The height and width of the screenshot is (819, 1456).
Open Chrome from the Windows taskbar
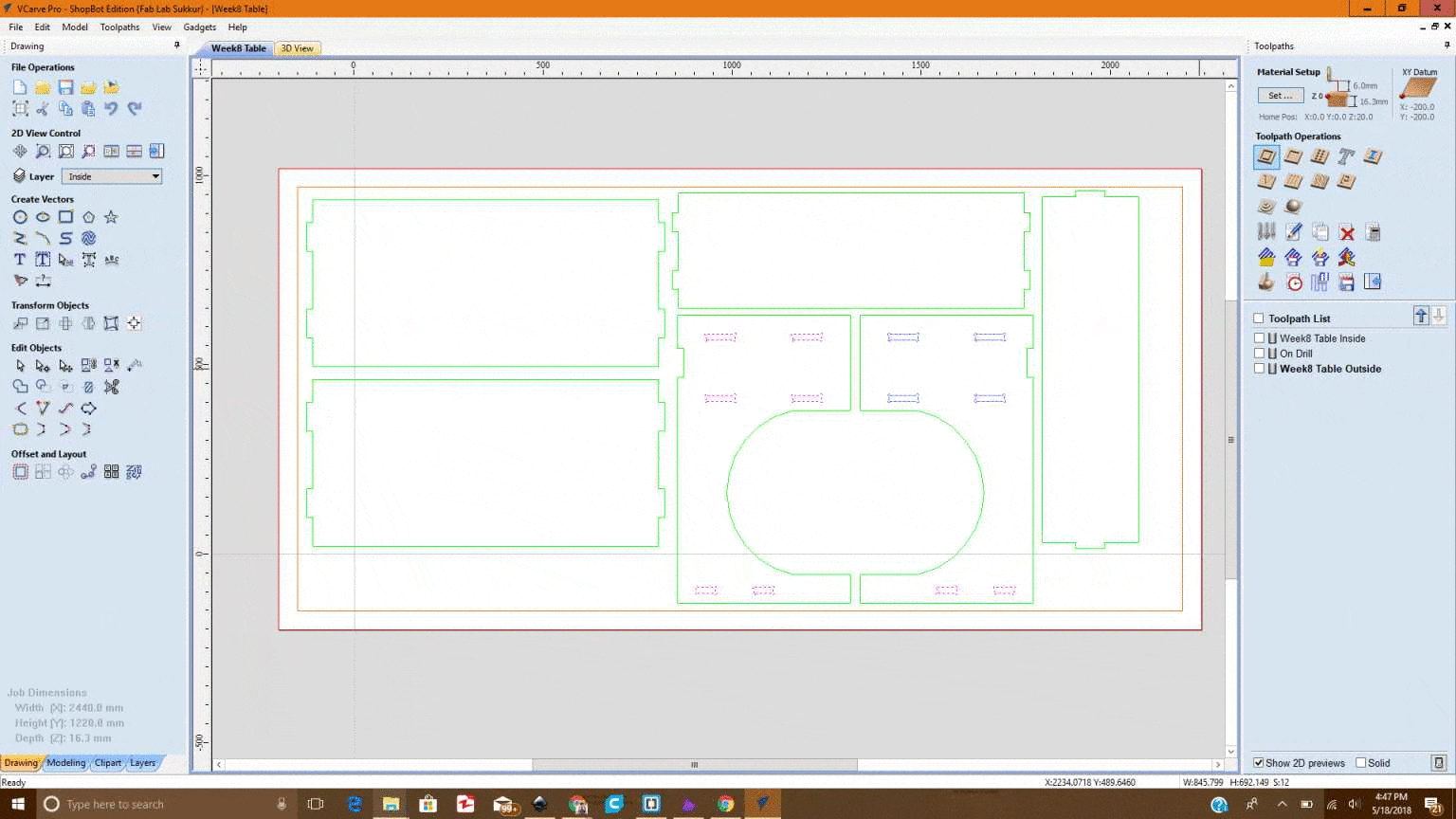click(x=725, y=804)
